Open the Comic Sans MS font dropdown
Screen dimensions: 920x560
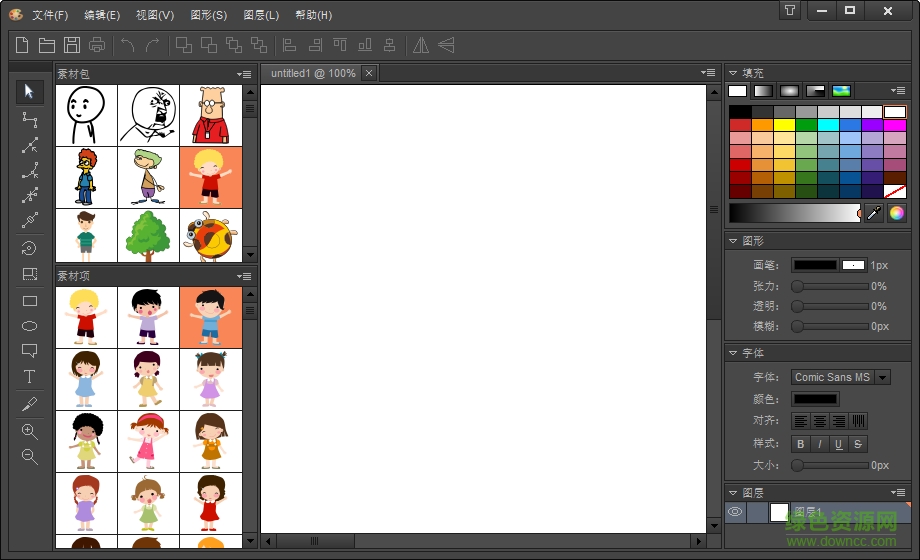882,377
